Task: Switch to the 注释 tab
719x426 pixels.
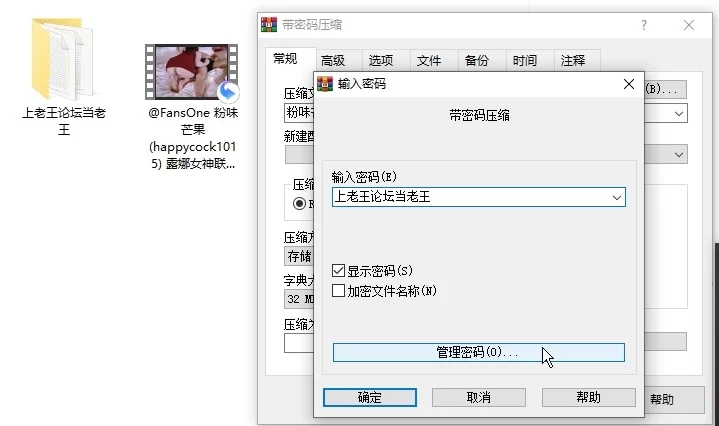Action: pyautogui.click(x=577, y=61)
